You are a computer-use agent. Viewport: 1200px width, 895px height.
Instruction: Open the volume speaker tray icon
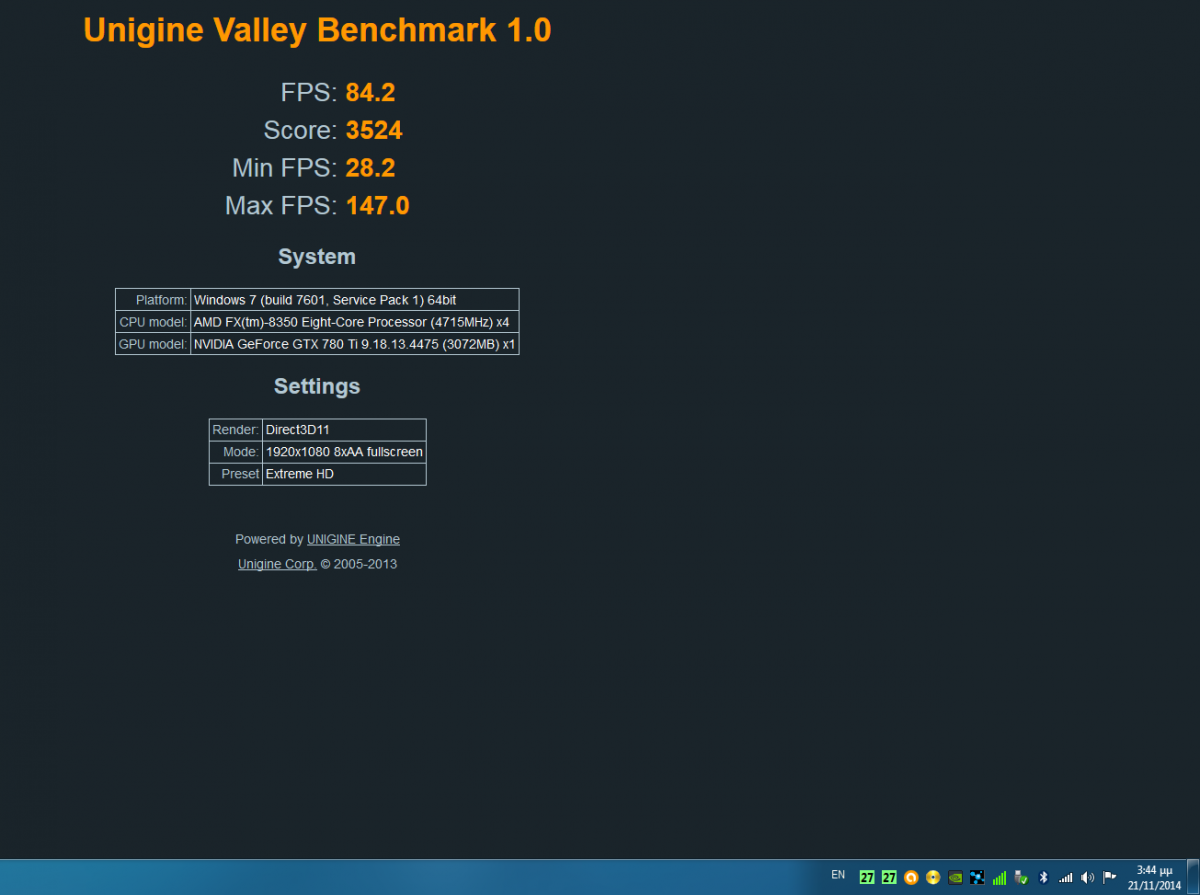pyautogui.click(x=1087, y=877)
